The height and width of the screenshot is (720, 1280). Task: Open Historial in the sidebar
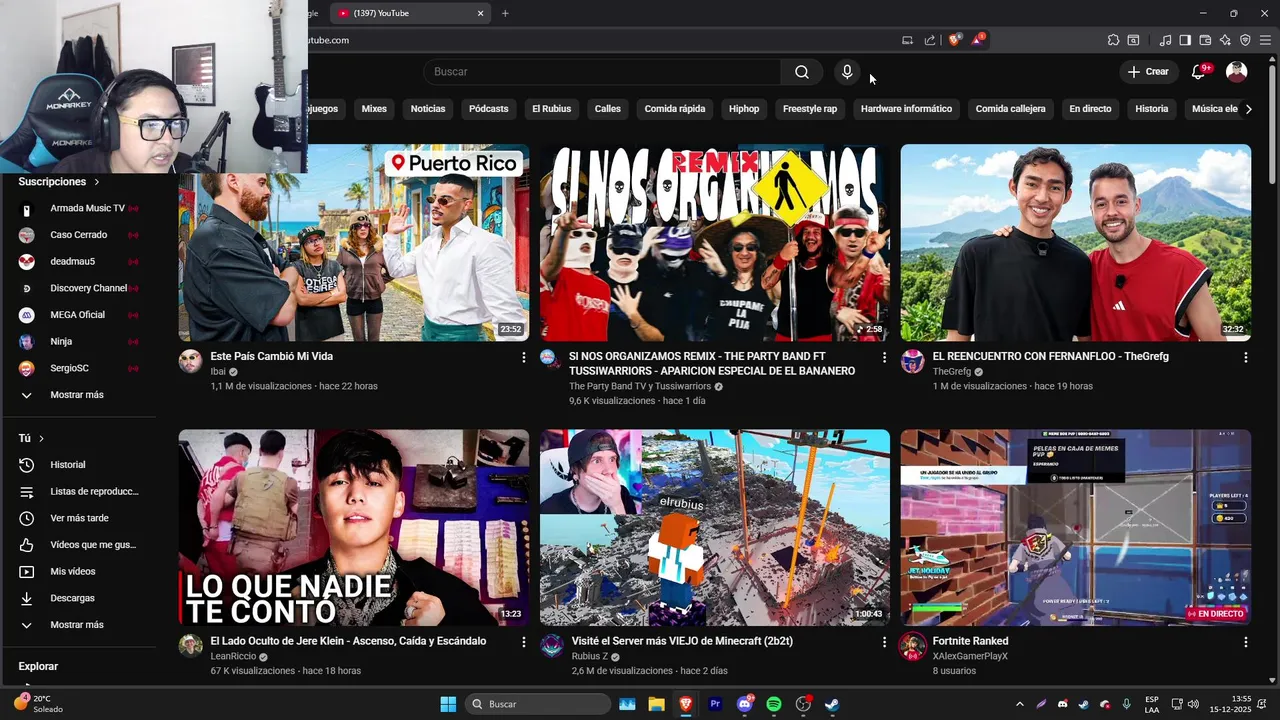[78, 465]
